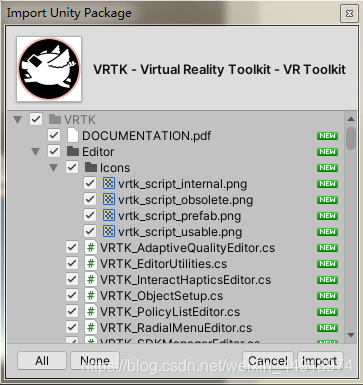This screenshot has height=385, width=363.
Task: Select the vrtk_script_prefab.png file name
Action: coord(179,216)
